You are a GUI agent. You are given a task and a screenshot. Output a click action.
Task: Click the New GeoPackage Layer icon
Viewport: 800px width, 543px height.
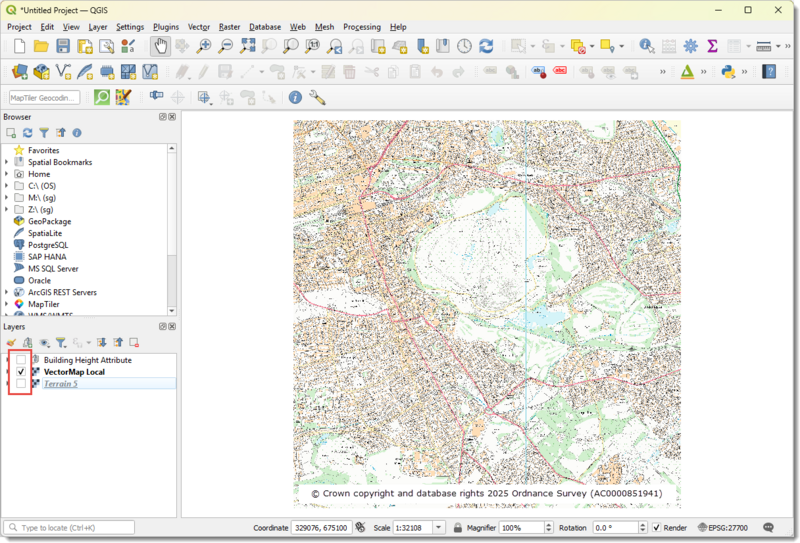pos(41,72)
